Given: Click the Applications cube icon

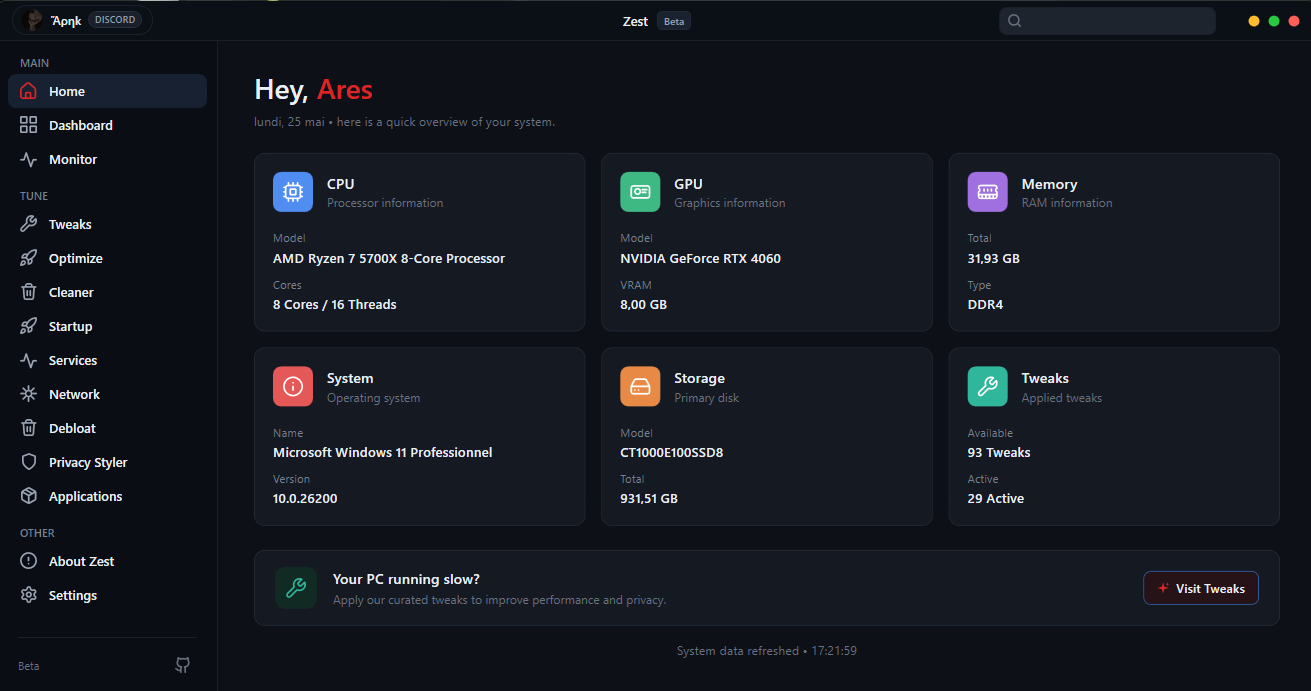Looking at the screenshot, I should pyautogui.click(x=29, y=496).
